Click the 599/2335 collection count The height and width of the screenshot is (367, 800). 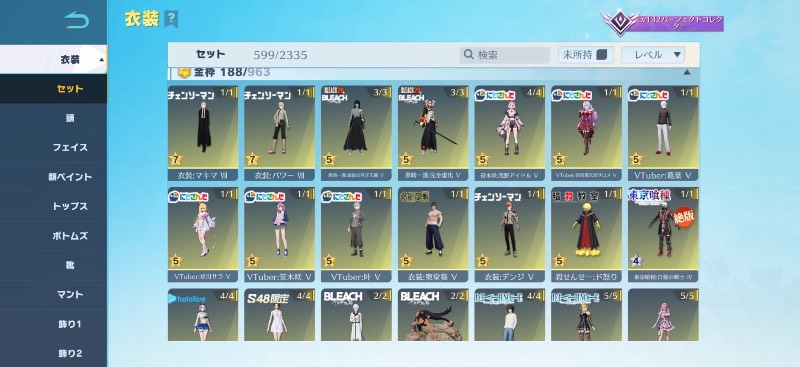click(x=280, y=55)
